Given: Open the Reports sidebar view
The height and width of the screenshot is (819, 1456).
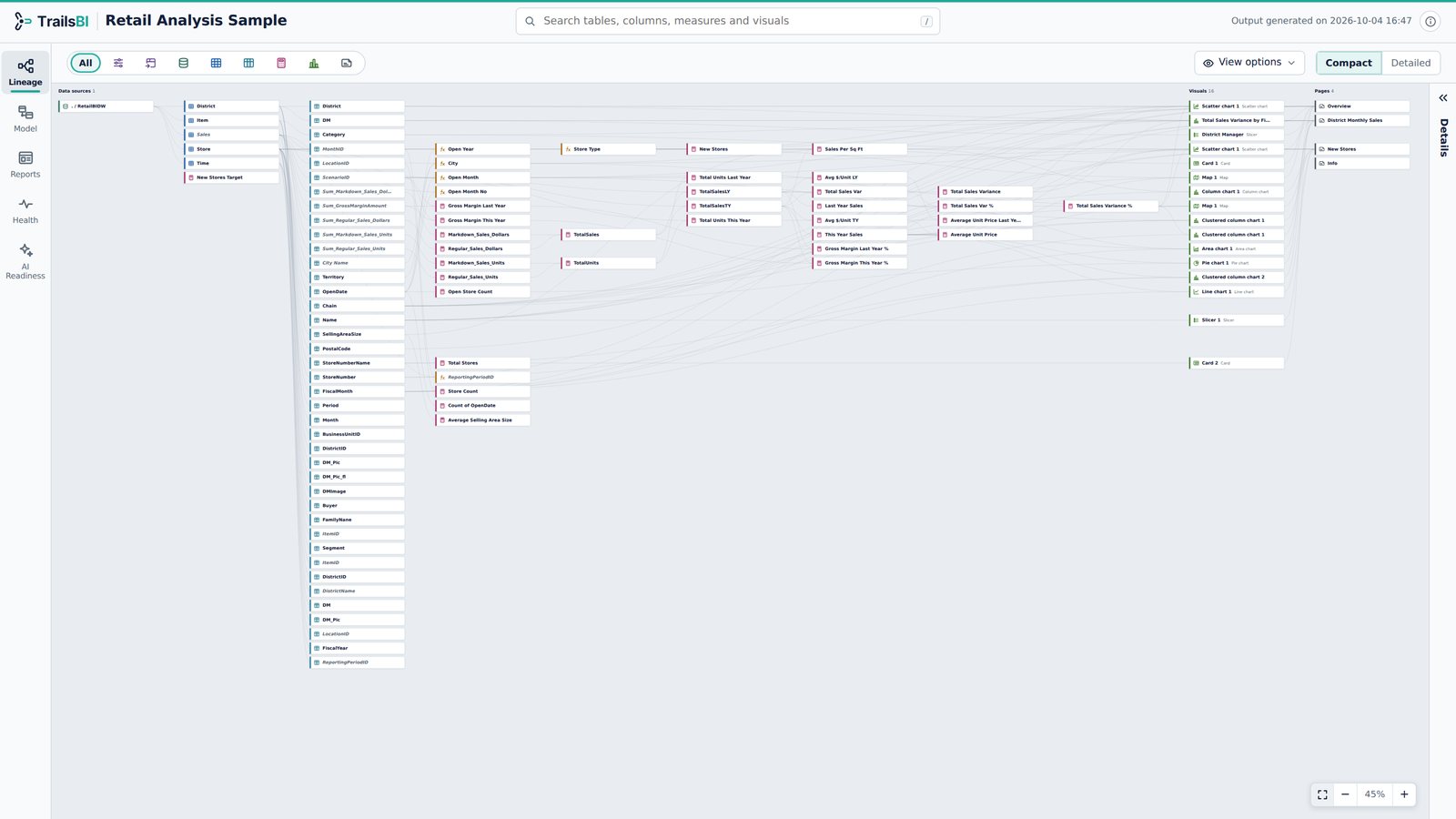Looking at the screenshot, I should [x=25, y=164].
